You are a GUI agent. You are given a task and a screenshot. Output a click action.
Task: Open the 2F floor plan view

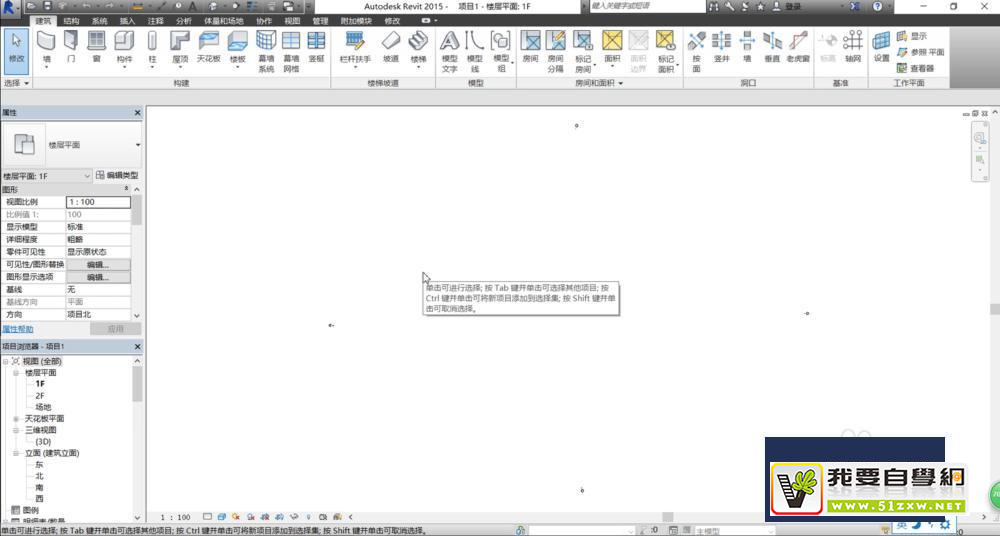pyautogui.click(x=40, y=396)
